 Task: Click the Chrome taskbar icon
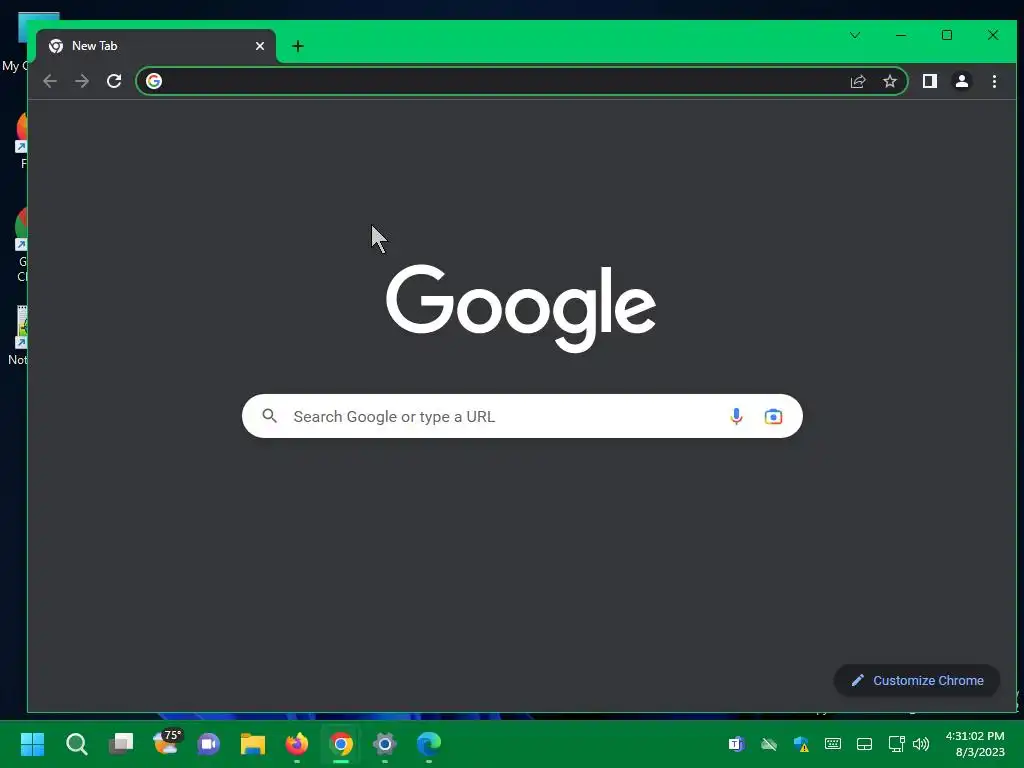pos(341,743)
